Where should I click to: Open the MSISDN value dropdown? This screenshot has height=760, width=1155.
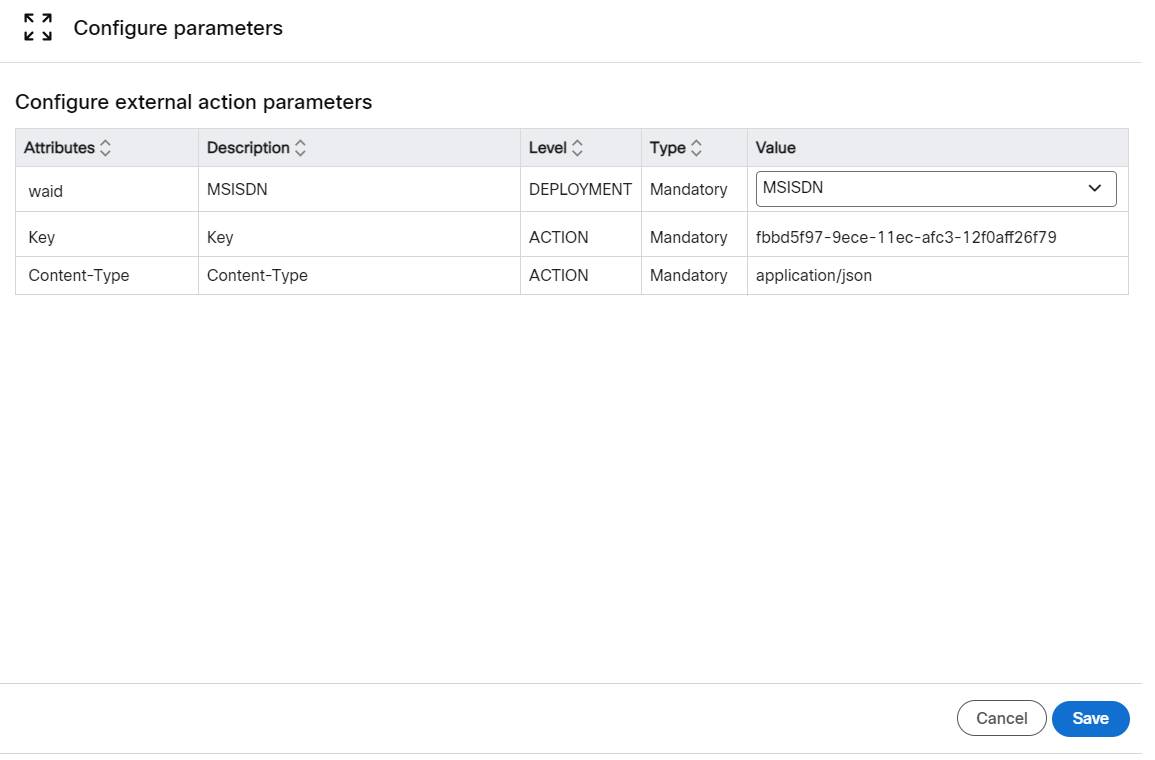(x=935, y=188)
